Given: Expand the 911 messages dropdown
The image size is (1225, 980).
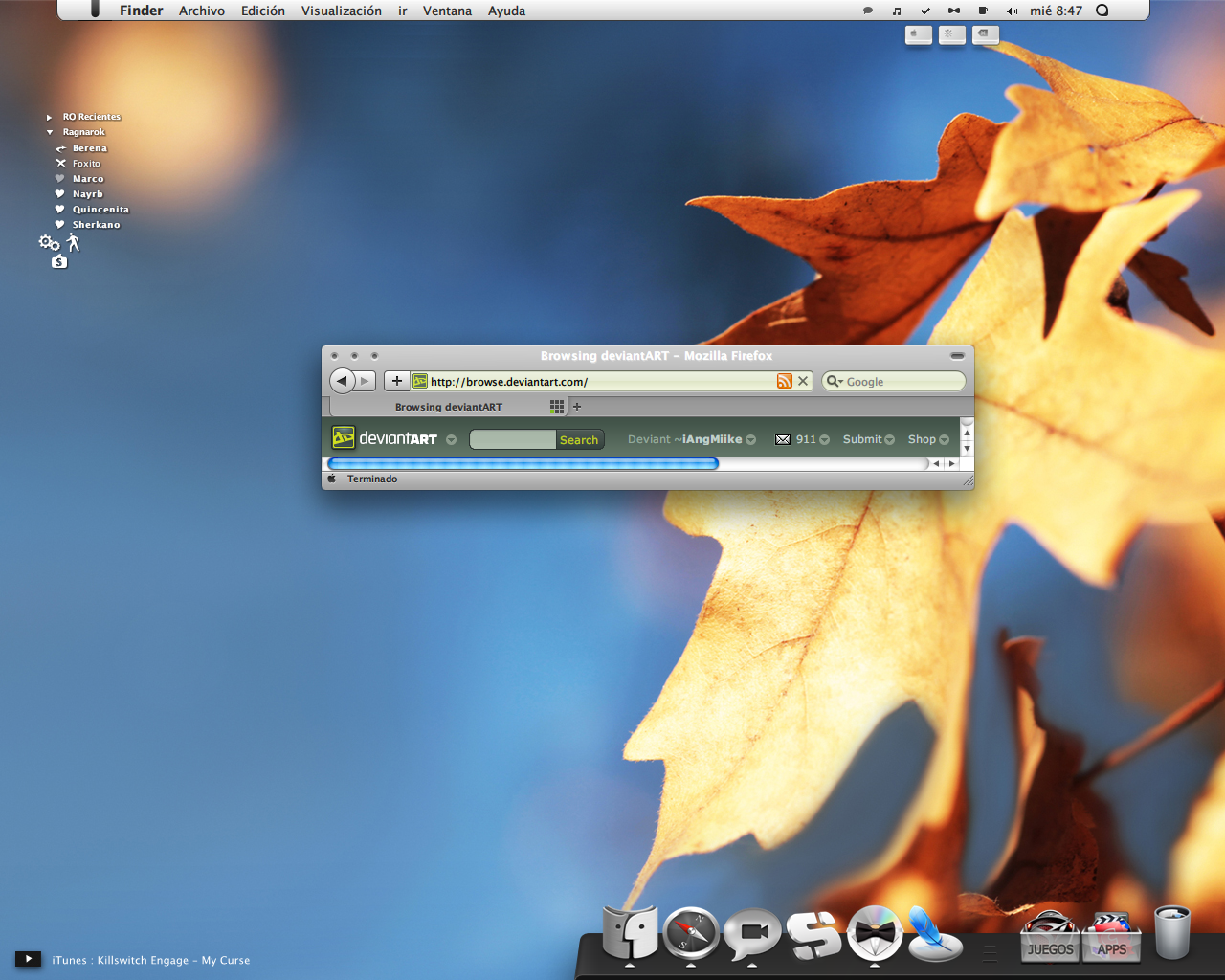Looking at the screenshot, I should (825, 440).
